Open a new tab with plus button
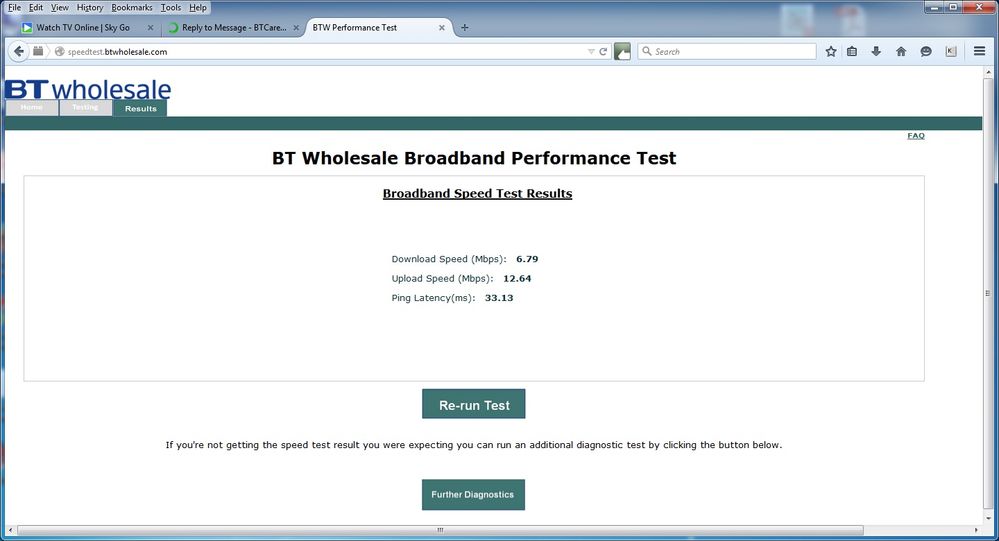 [464, 27]
